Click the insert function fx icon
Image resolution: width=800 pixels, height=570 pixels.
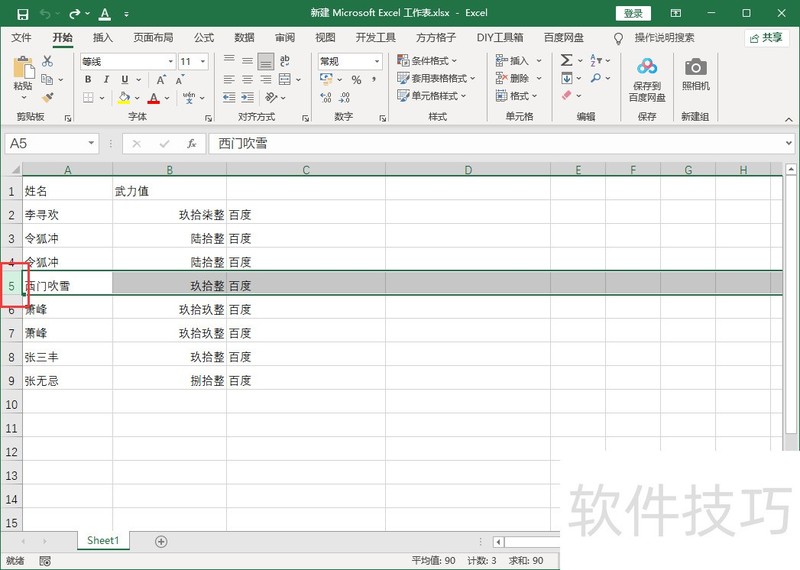coord(191,144)
